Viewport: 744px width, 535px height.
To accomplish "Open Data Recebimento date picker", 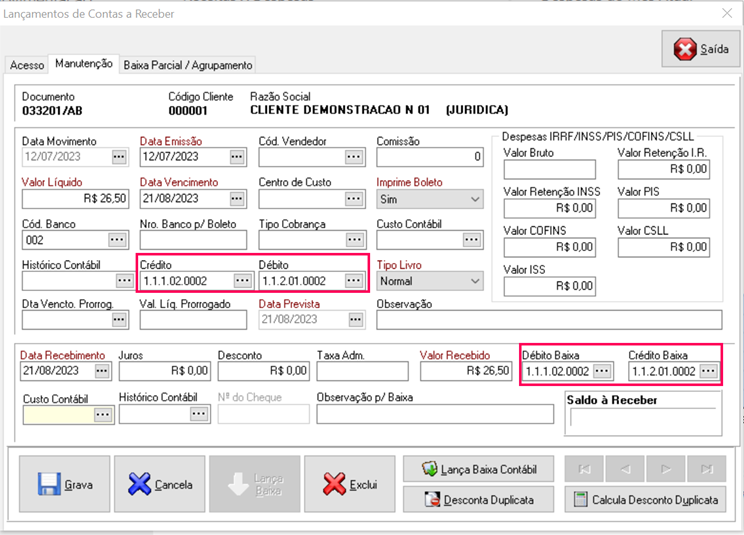I will point(101,371).
